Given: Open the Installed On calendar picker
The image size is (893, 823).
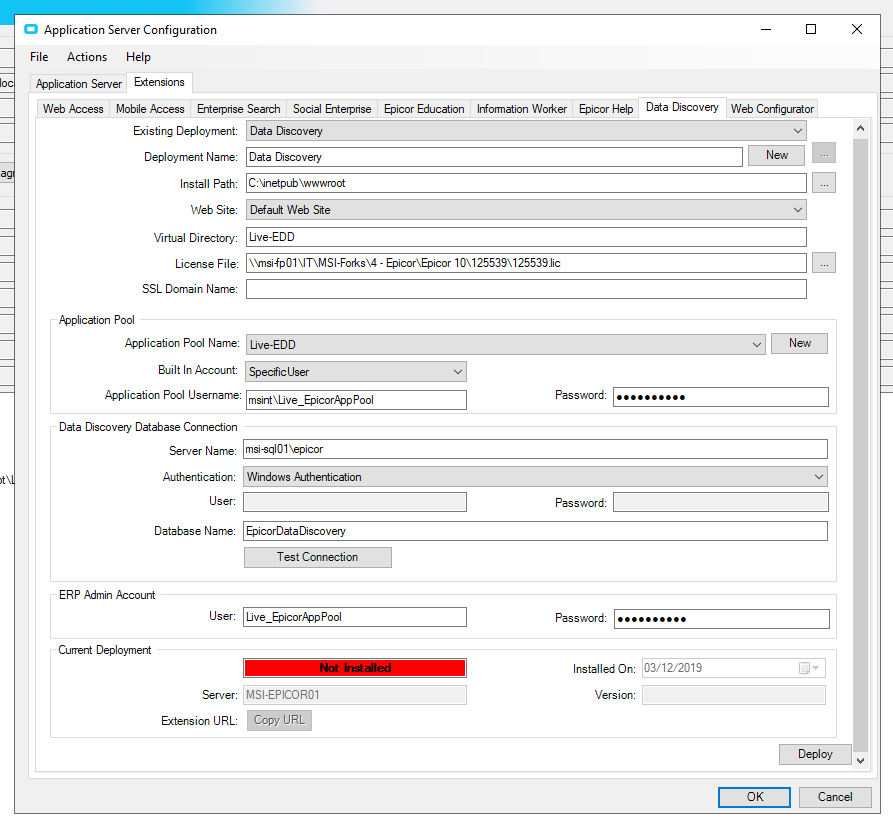Looking at the screenshot, I should click(x=809, y=668).
